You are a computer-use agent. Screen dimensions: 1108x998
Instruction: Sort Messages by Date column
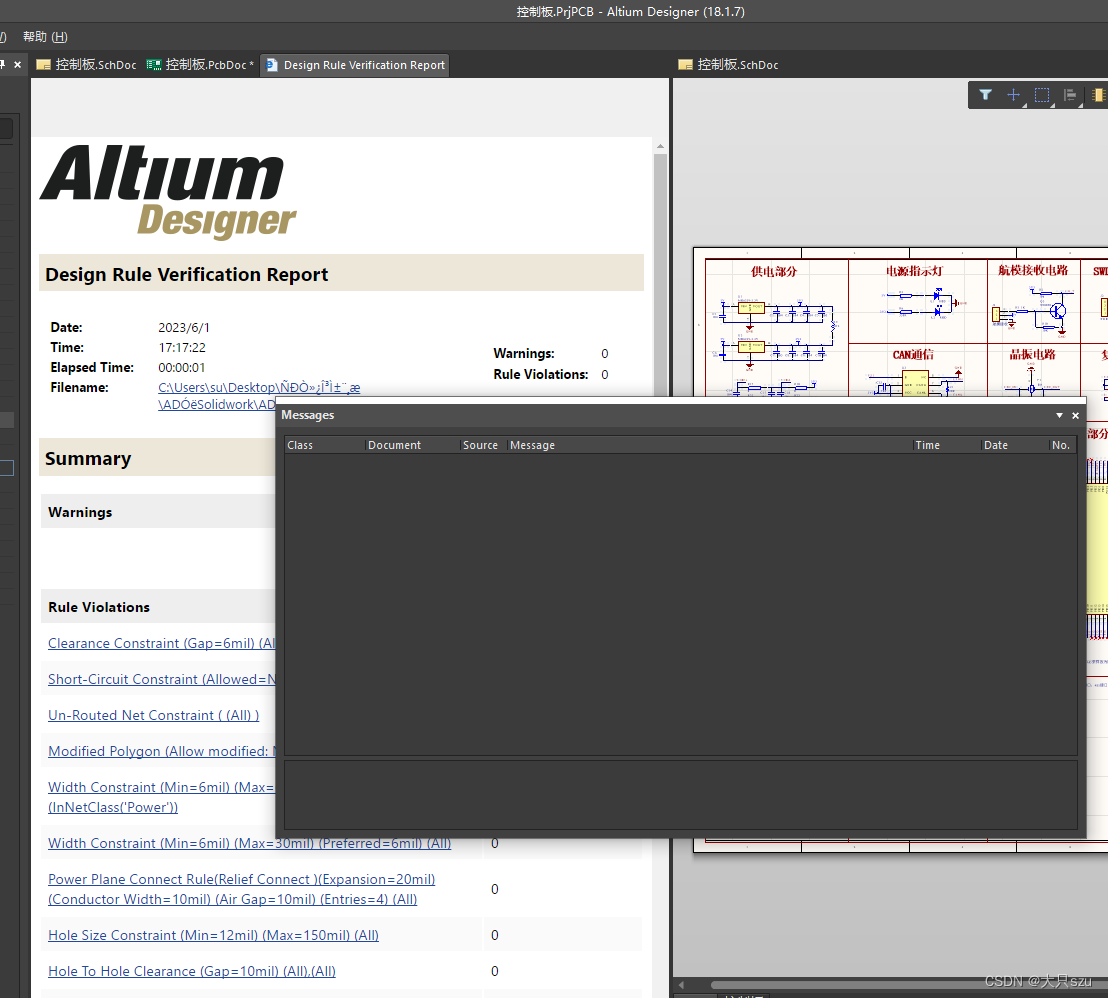click(1014, 445)
